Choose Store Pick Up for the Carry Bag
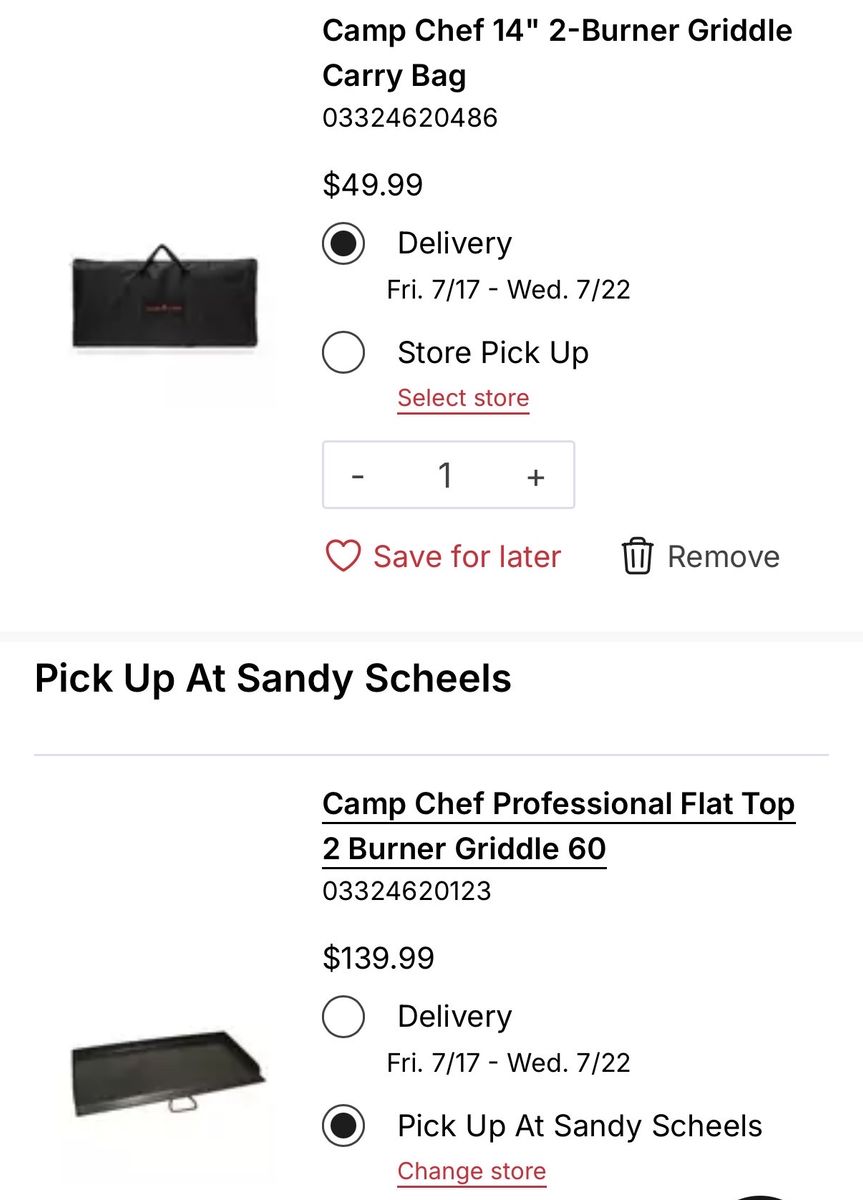The height and width of the screenshot is (1200, 863). point(343,352)
